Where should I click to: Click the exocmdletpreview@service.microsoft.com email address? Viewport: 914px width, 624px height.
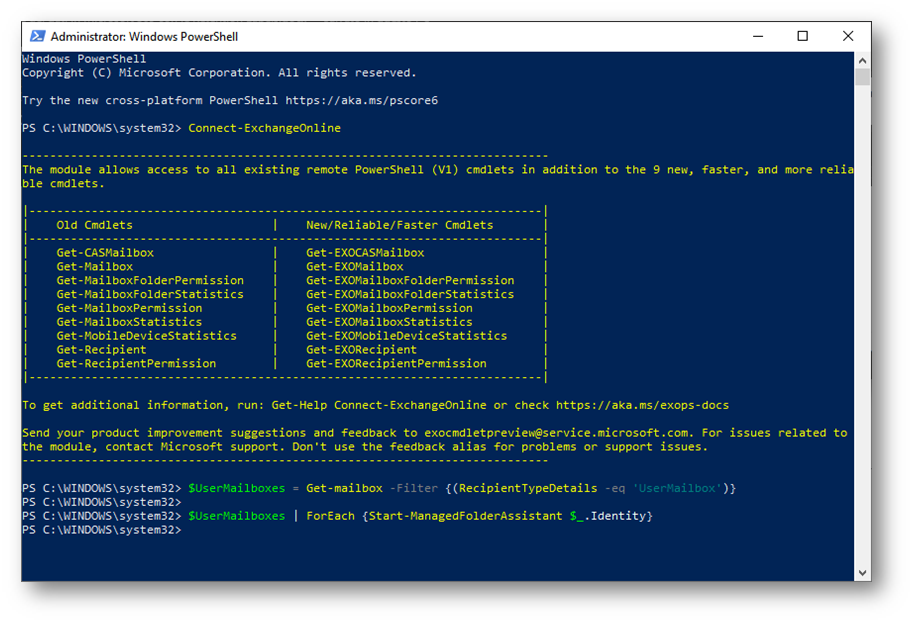coord(557,433)
